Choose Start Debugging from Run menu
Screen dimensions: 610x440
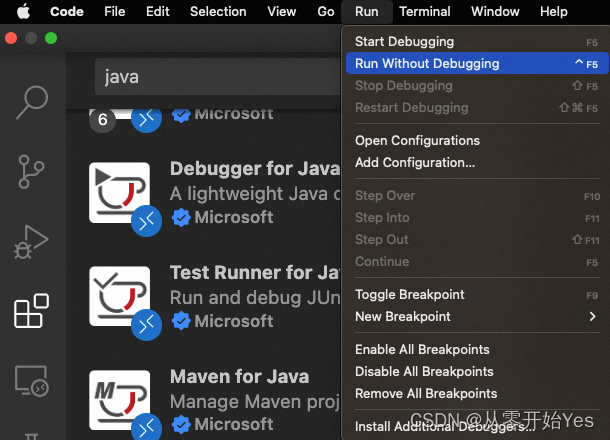(x=477, y=42)
